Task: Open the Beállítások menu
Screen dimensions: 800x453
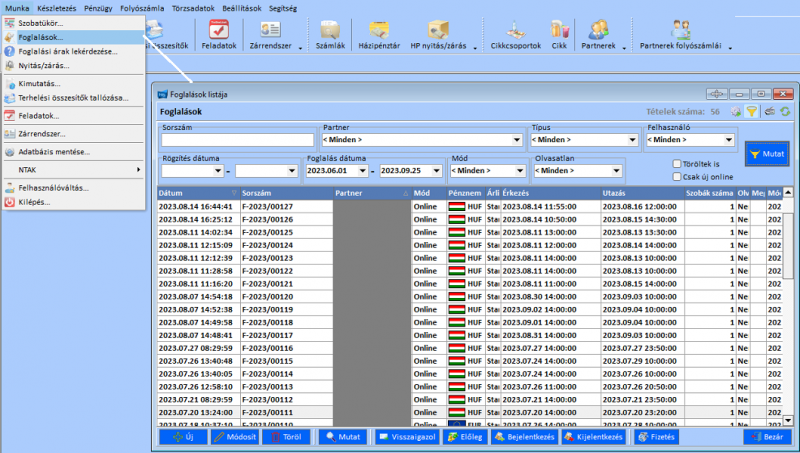Action: tap(242, 8)
